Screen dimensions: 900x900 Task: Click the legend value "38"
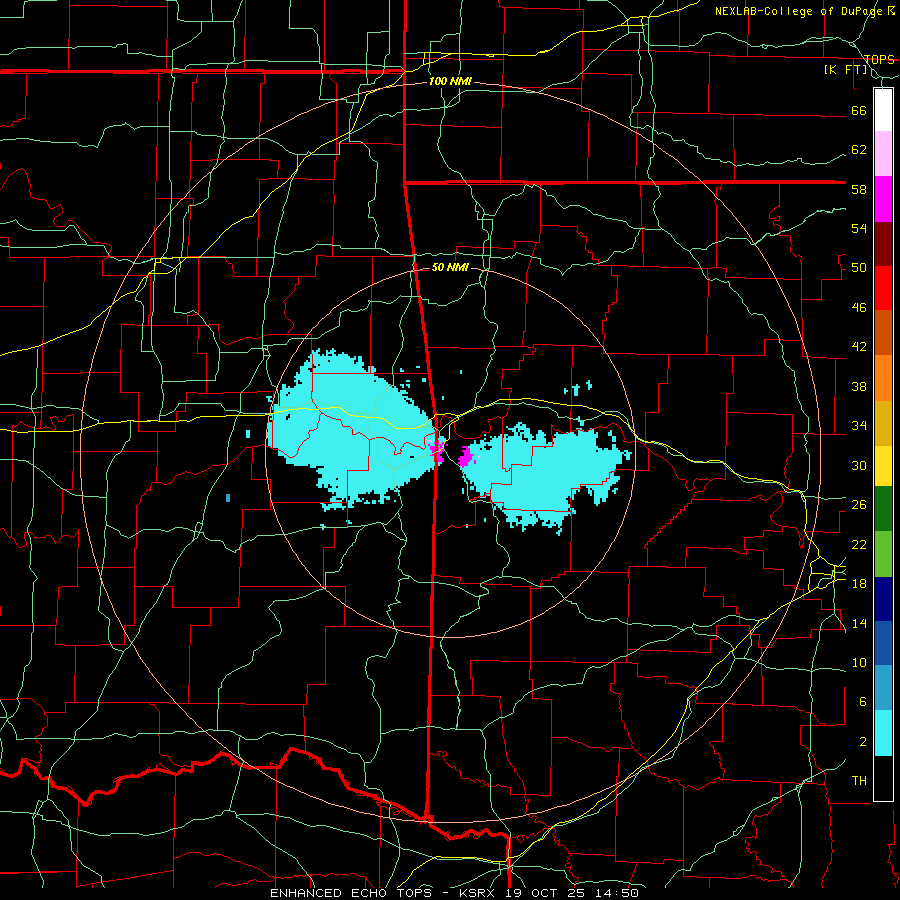tap(859, 386)
